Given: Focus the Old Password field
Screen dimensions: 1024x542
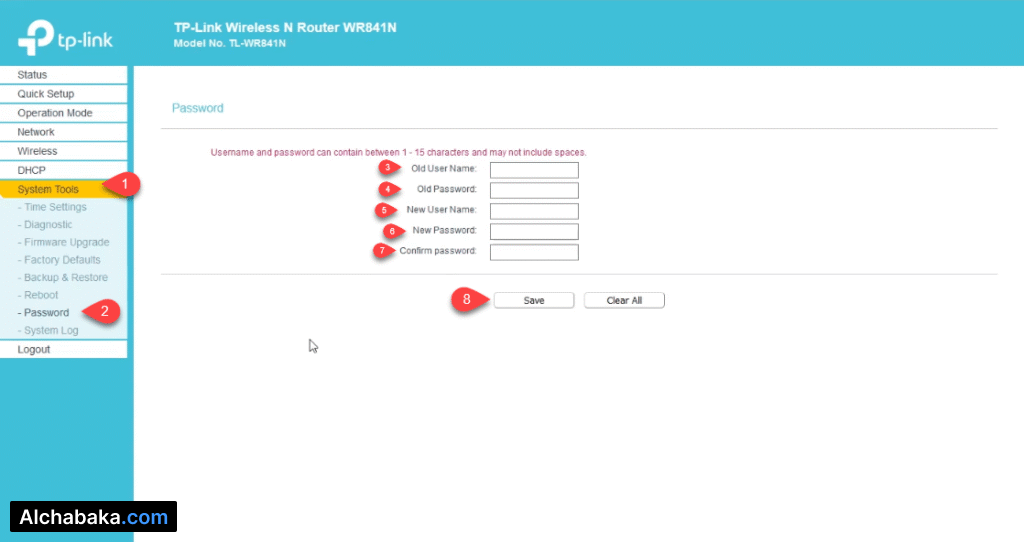Looking at the screenshot, I should [x=534, y=190].
